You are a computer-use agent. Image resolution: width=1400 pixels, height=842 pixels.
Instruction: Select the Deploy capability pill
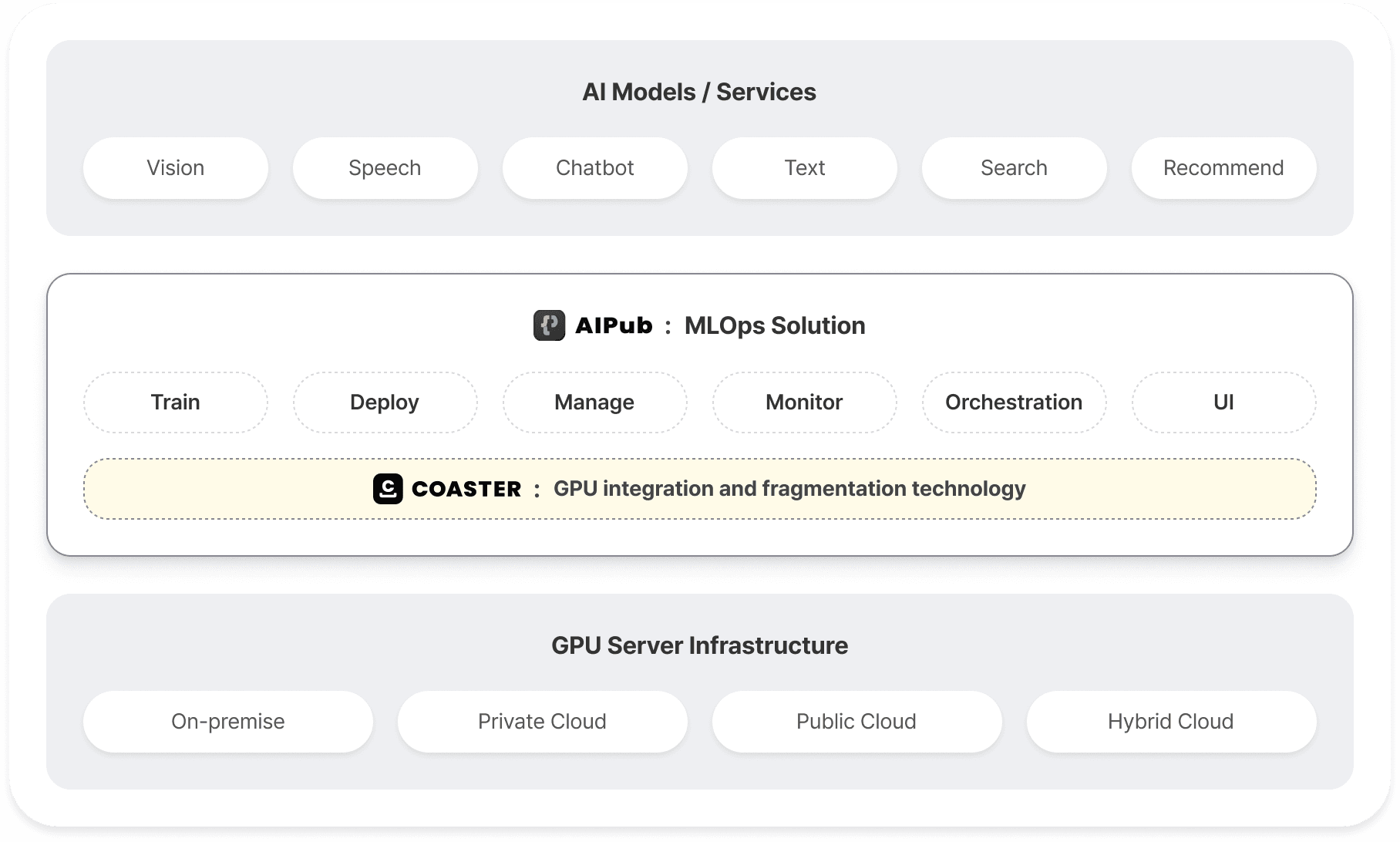click(385, 402)
